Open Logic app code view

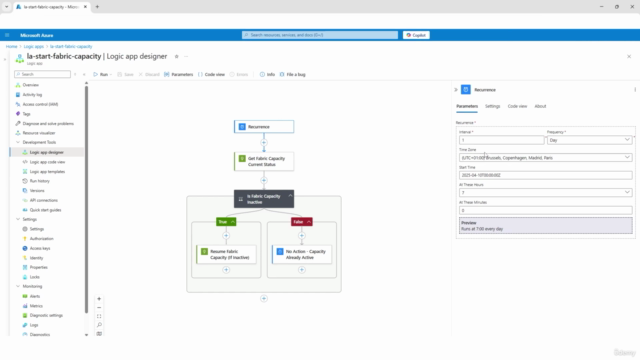(x=47, y=162)
